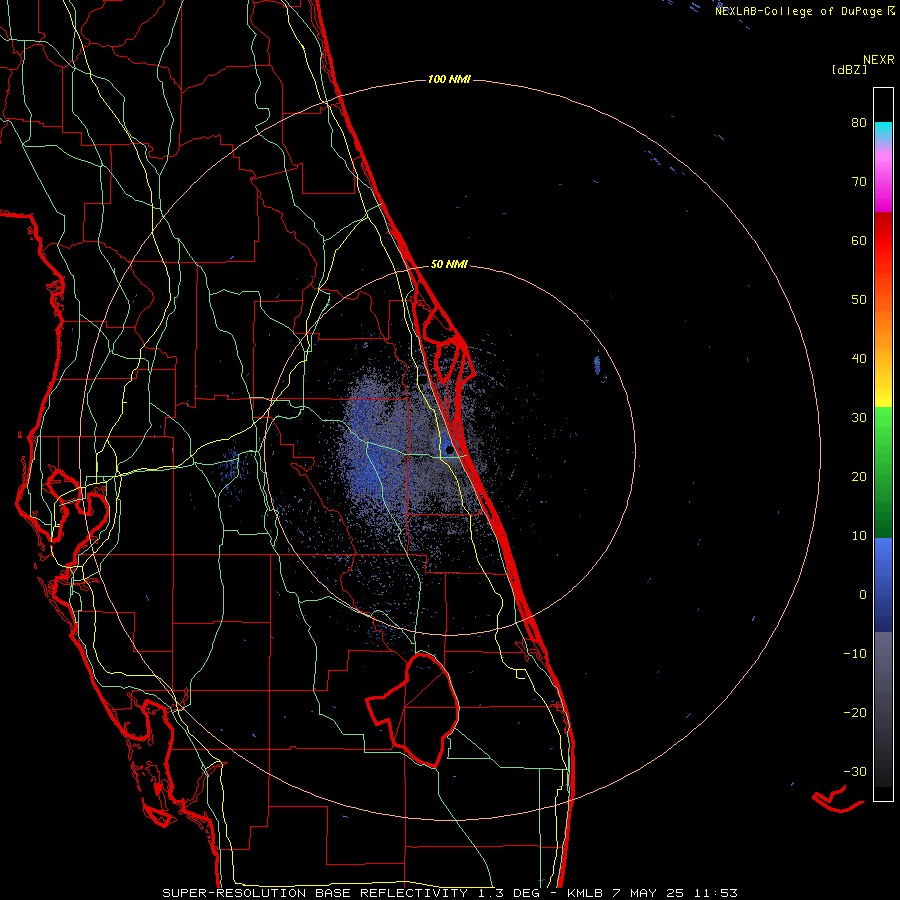The width and height of the screenshot is (900, 900).
Task: Click the 50 value on the dBZ scale
Action: click(859, 300)
